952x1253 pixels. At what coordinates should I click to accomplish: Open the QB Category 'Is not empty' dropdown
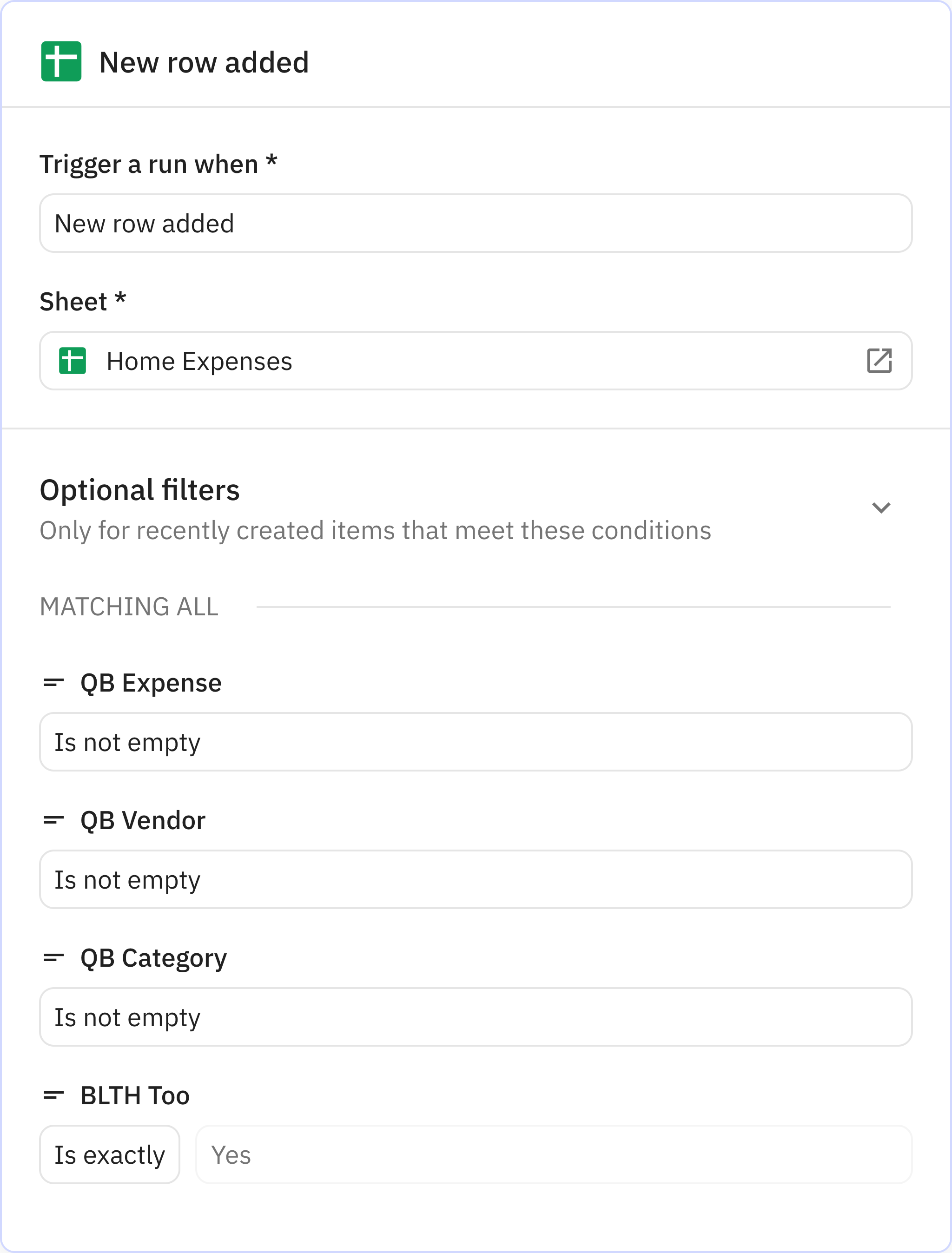476,1017
